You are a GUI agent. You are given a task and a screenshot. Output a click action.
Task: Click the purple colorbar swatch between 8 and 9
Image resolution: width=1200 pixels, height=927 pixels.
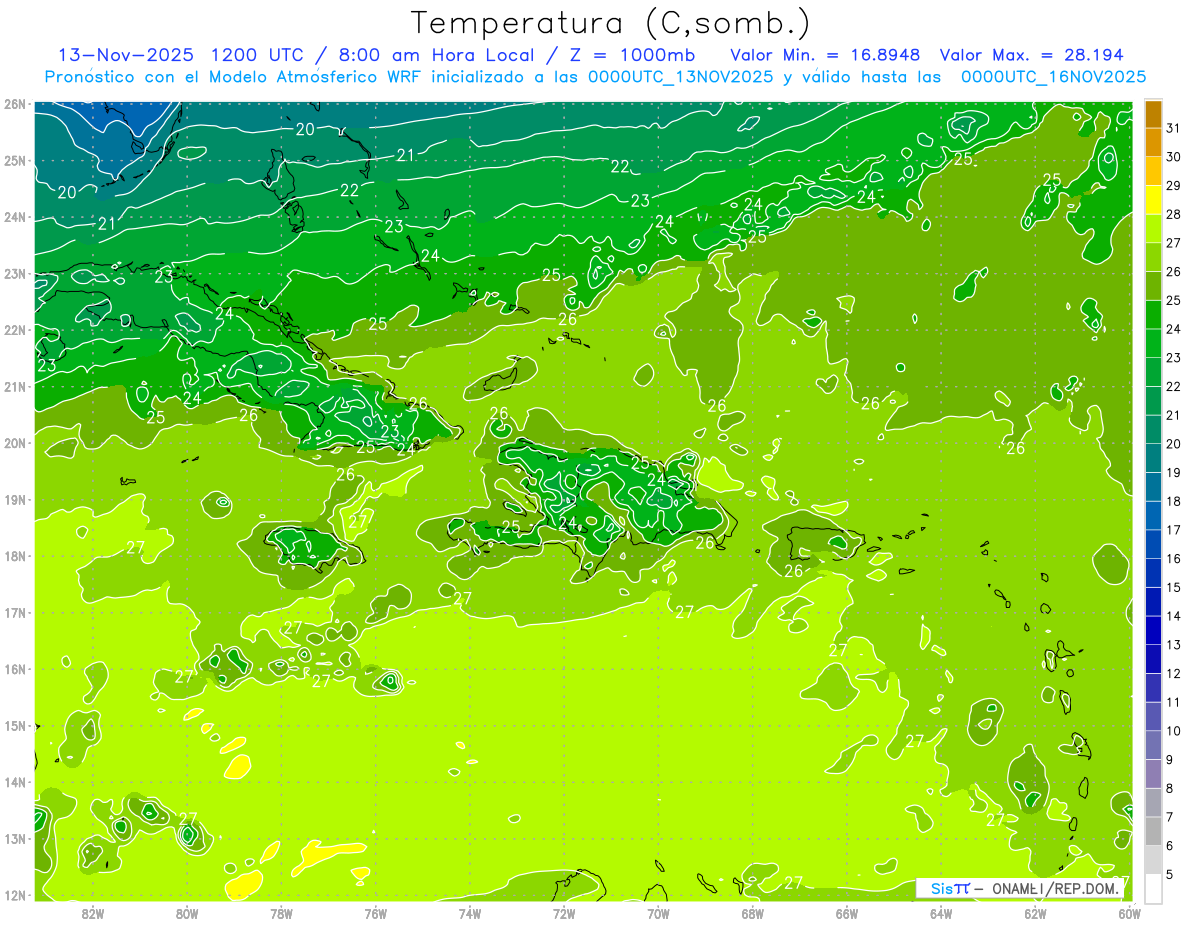(x=1153, y=774)
